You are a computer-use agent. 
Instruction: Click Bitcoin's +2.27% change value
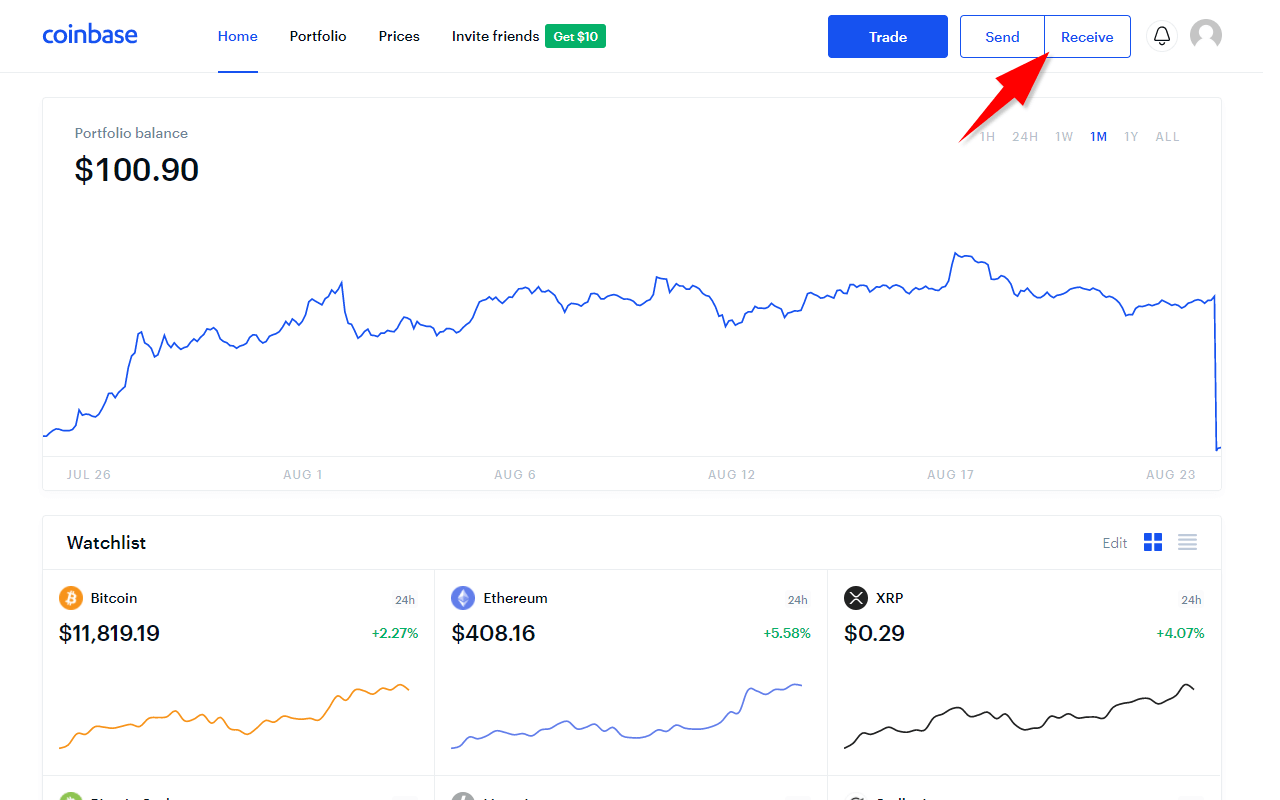click(395, 633)
